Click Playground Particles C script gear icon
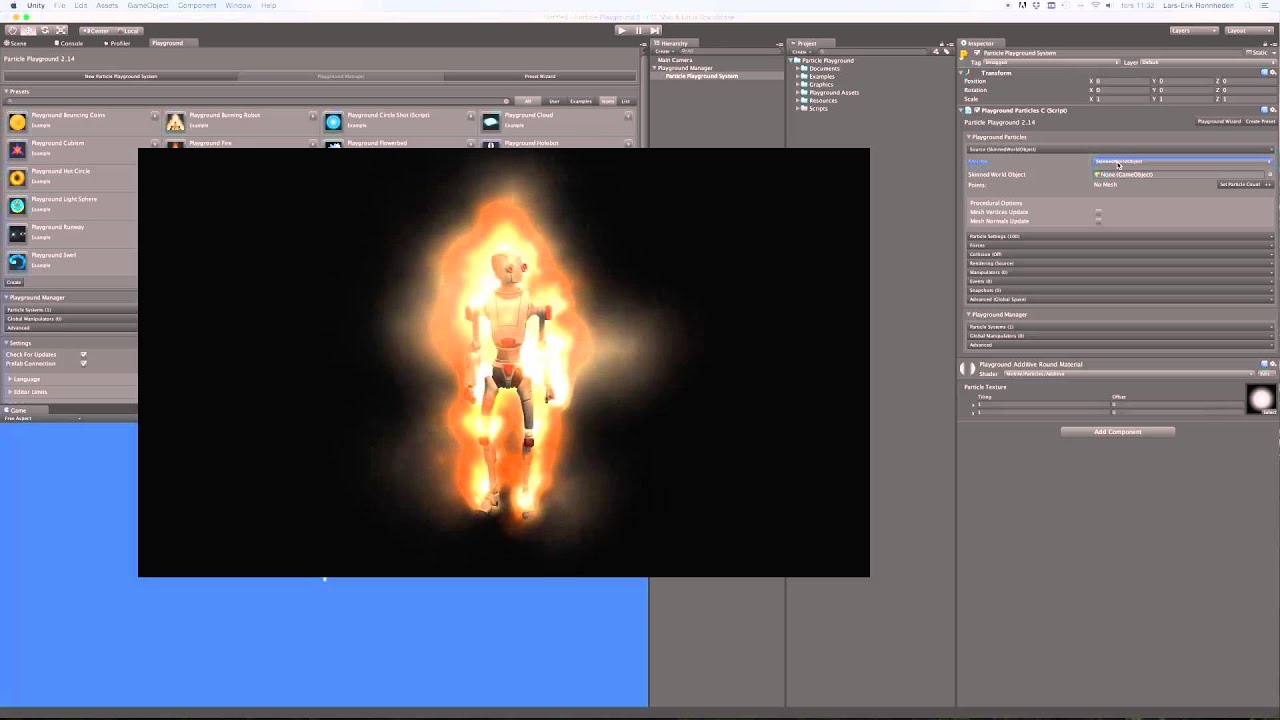The width and height of the screenshot is (1280, 720). coord(1272,110)
